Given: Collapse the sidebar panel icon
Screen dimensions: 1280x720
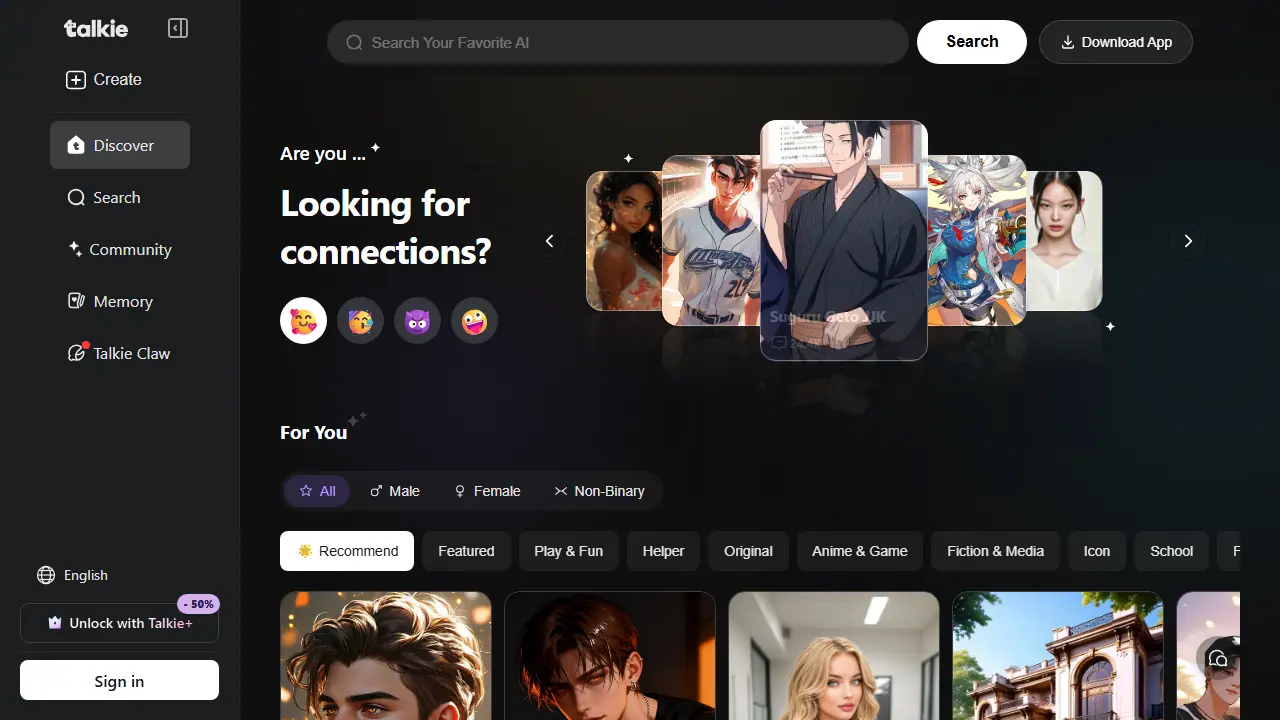Looking at the screenshot, I should 178,28.
